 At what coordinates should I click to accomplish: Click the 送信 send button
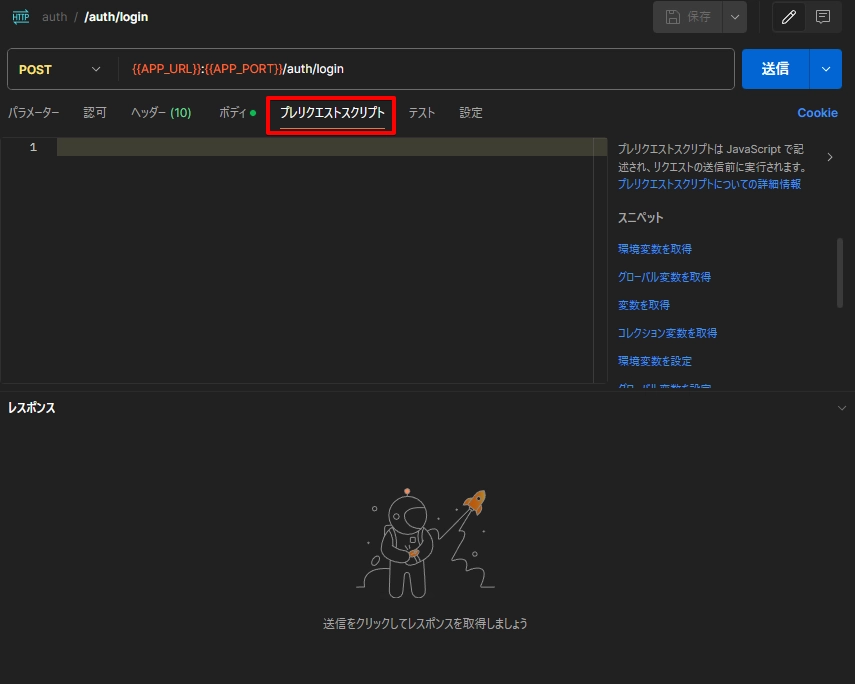pyautogui.click(x=775, y=69)
